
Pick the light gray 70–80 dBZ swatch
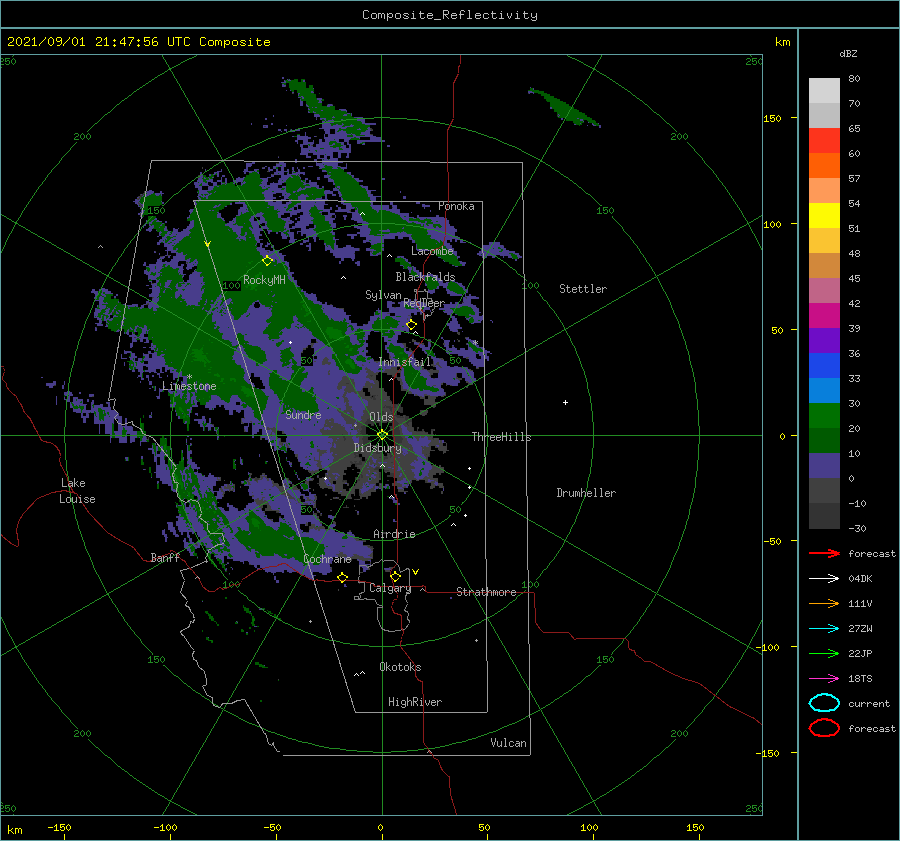pos(824,91)
